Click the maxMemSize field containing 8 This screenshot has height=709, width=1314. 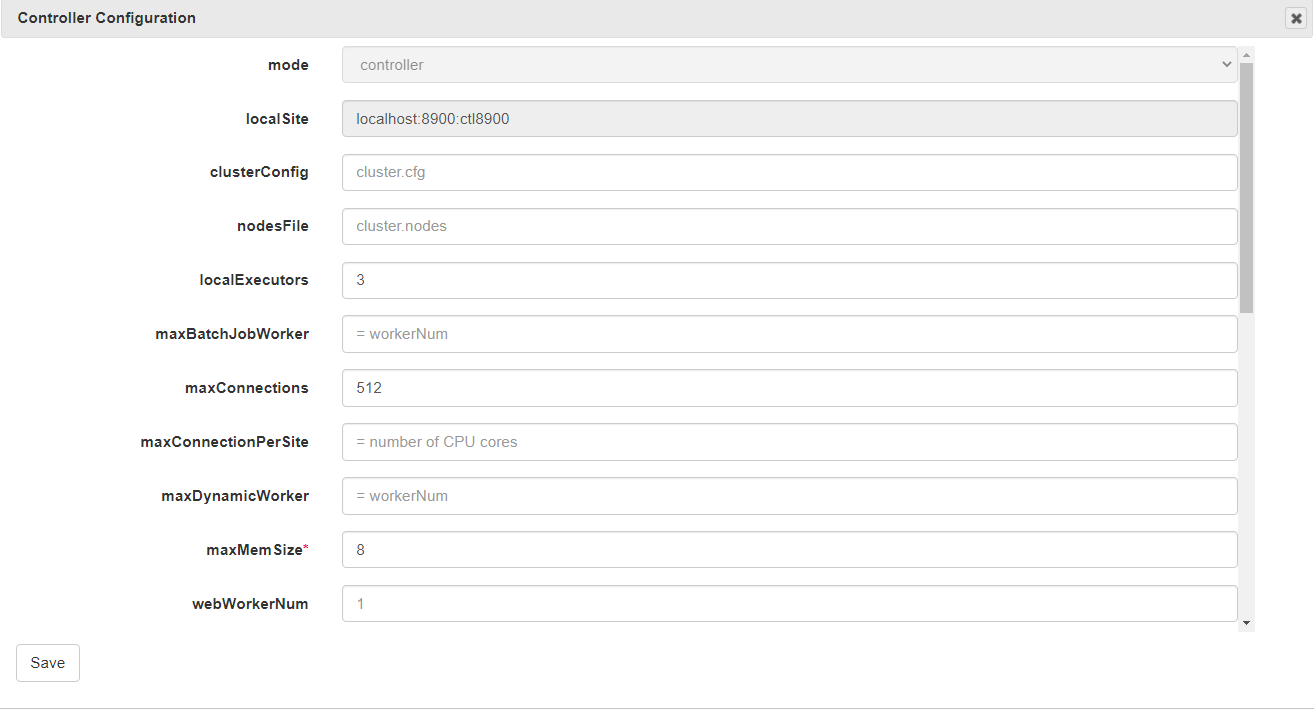click(789, 551)
